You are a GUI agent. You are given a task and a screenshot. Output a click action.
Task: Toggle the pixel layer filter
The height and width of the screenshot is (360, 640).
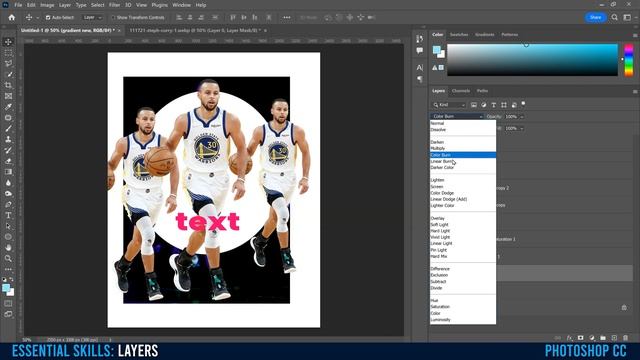coord(473,105)
